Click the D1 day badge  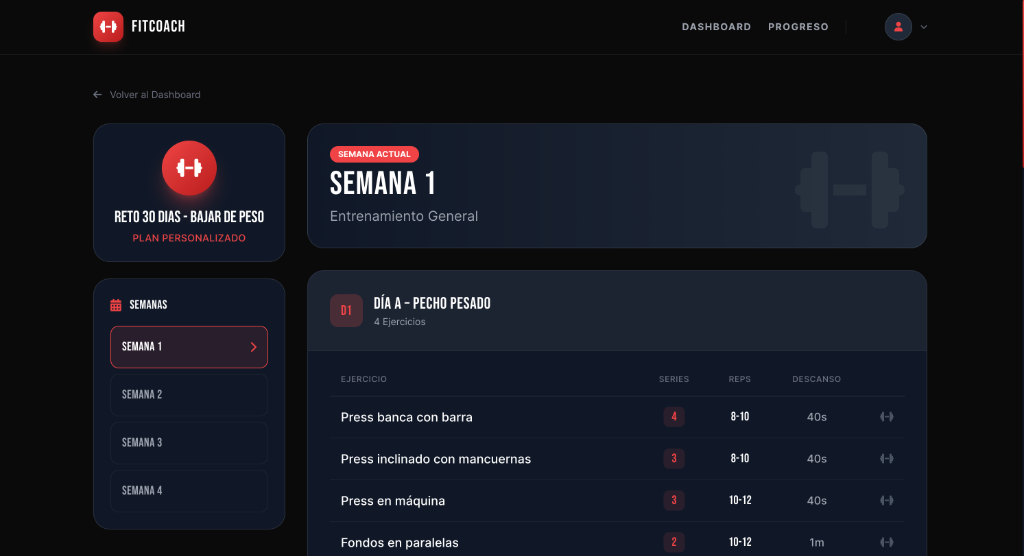click(x=346, y=311)
